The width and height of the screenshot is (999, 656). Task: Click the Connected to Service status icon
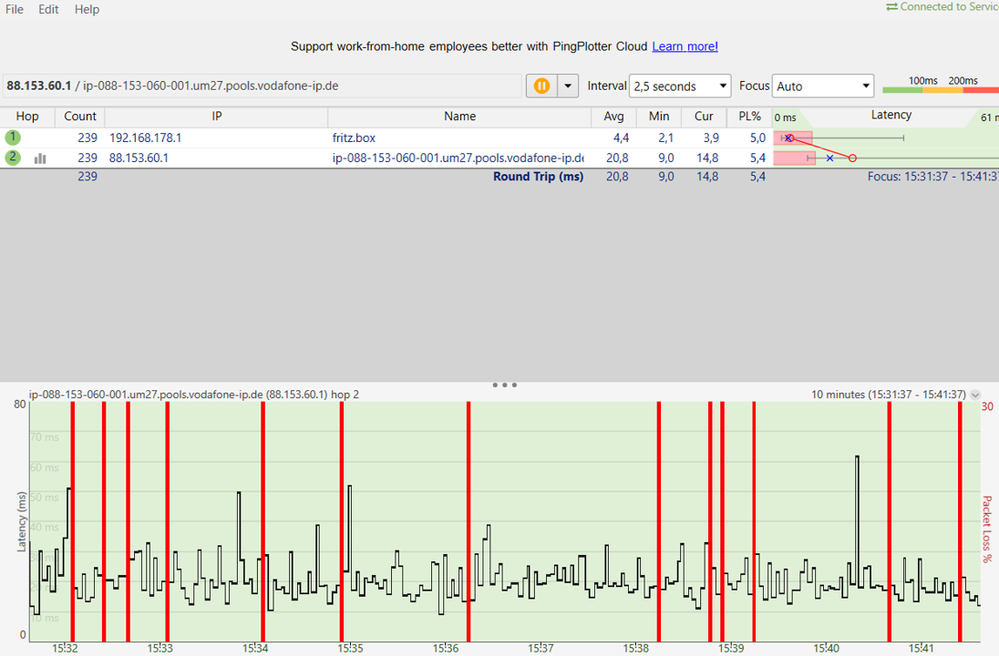[x=892, y=6]
